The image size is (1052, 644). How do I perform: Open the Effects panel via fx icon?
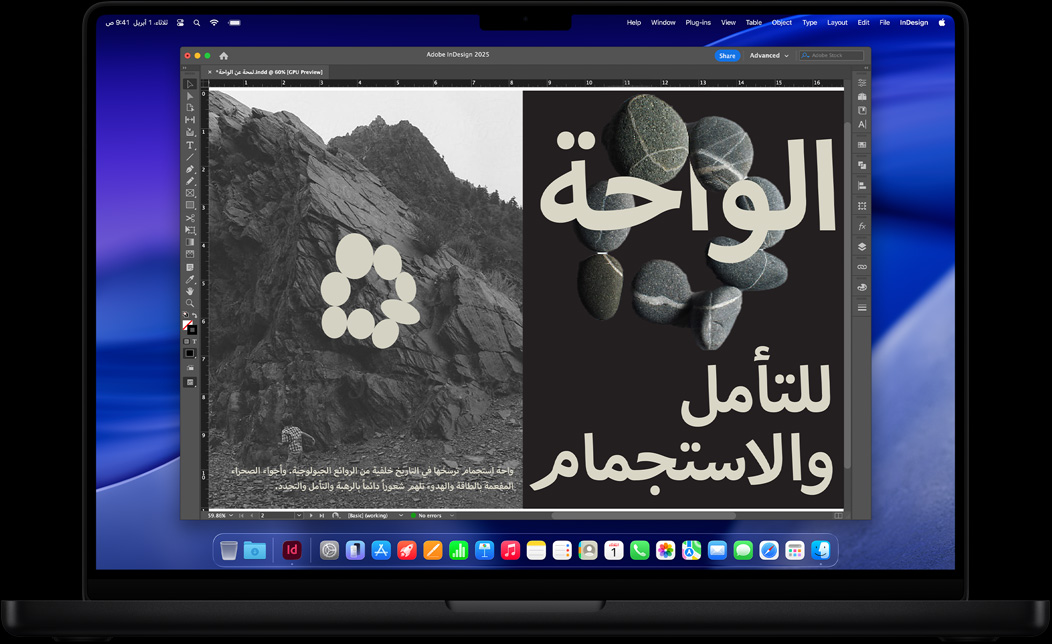[x=862, y=227]
